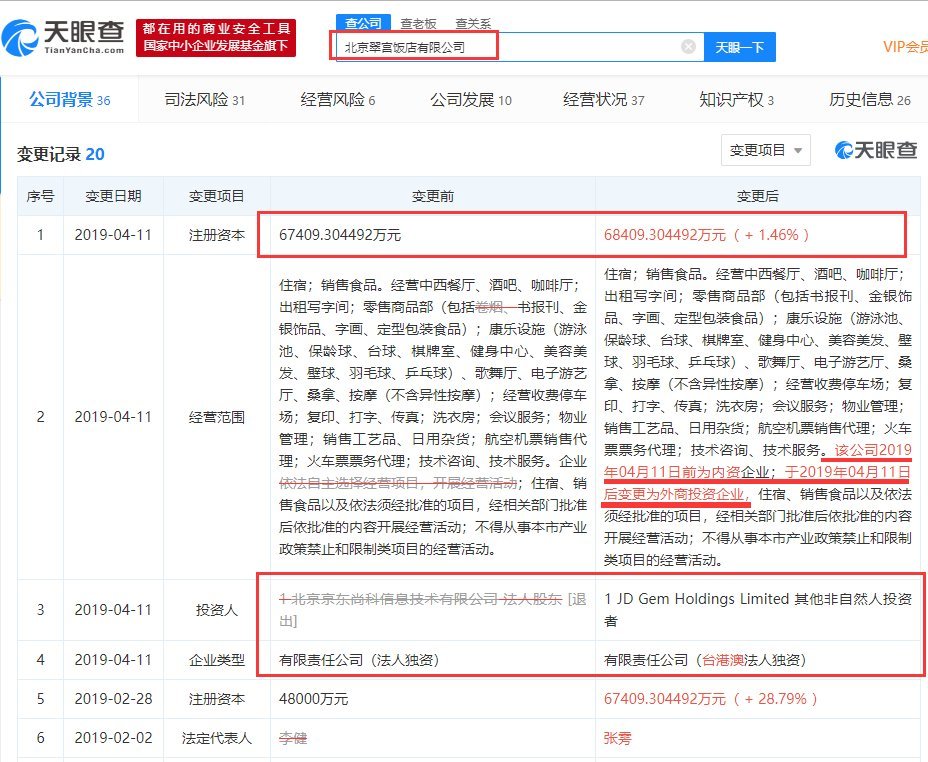Click the 序号 column header
The width and height of the screenshot is (928, 762).
click(x=40, y=196)
